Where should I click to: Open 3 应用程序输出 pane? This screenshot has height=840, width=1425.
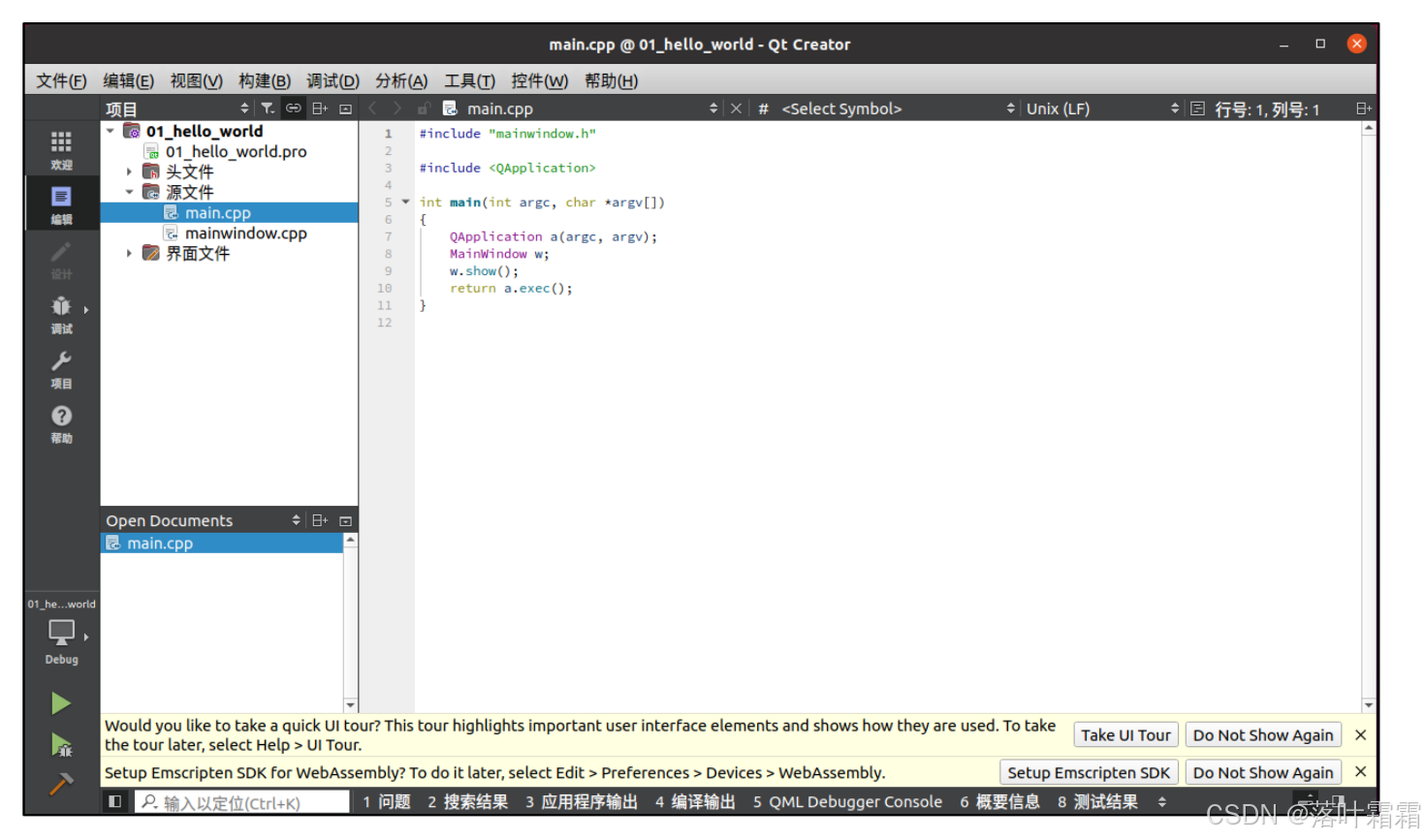(x=582, y=801)
